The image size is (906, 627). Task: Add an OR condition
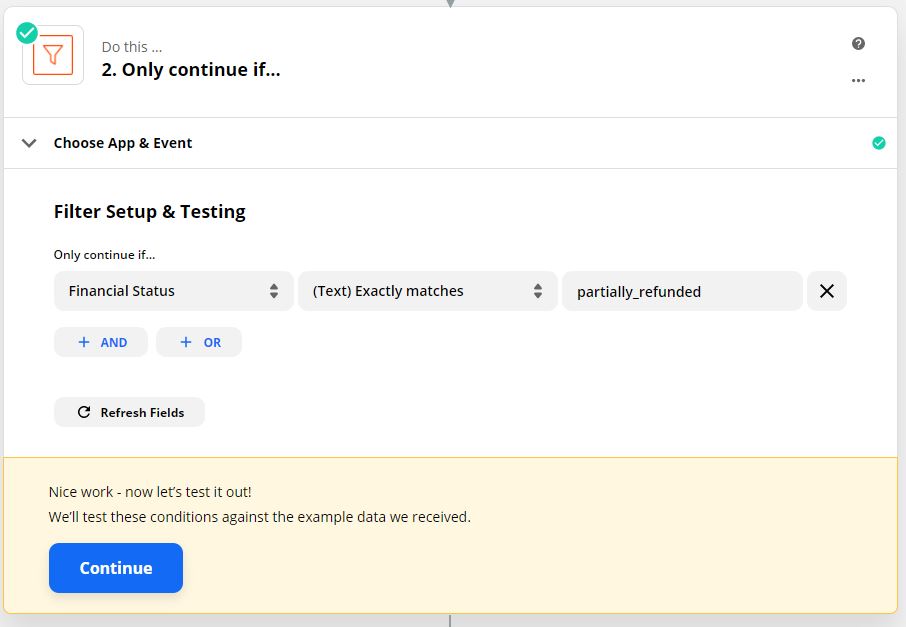pos(199,342)
